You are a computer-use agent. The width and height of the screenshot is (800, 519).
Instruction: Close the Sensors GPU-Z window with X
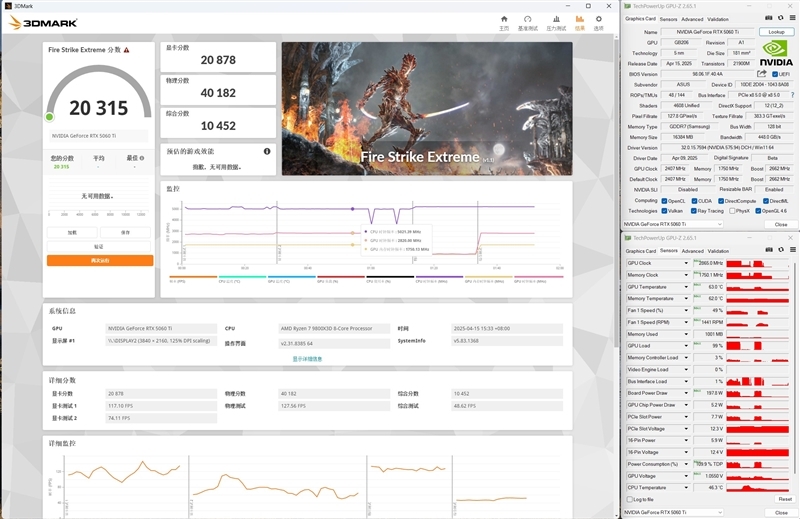click(x=791, y=238)
